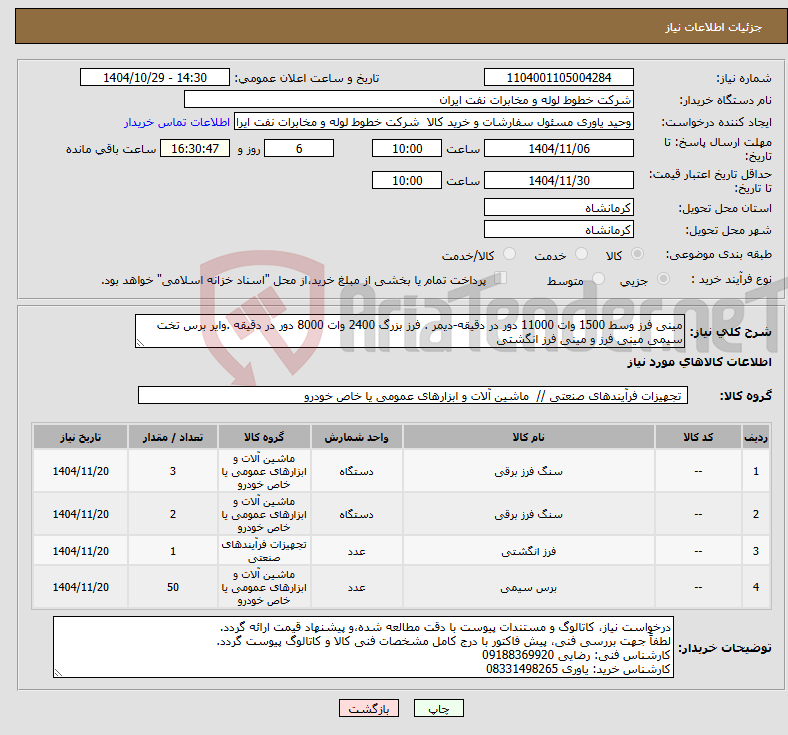788x735 pixels.
Task: Click column header تاریخ نیاز
Action: [80, 437]
